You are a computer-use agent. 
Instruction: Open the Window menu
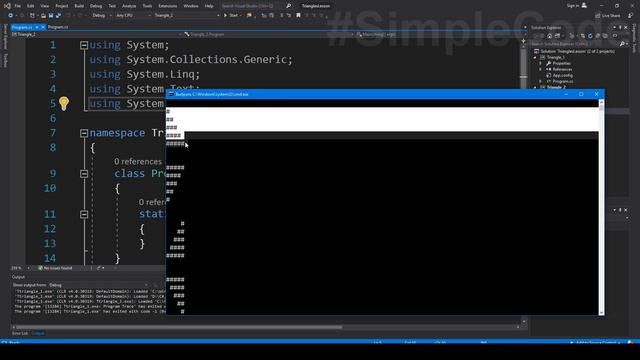click(191, 6)
